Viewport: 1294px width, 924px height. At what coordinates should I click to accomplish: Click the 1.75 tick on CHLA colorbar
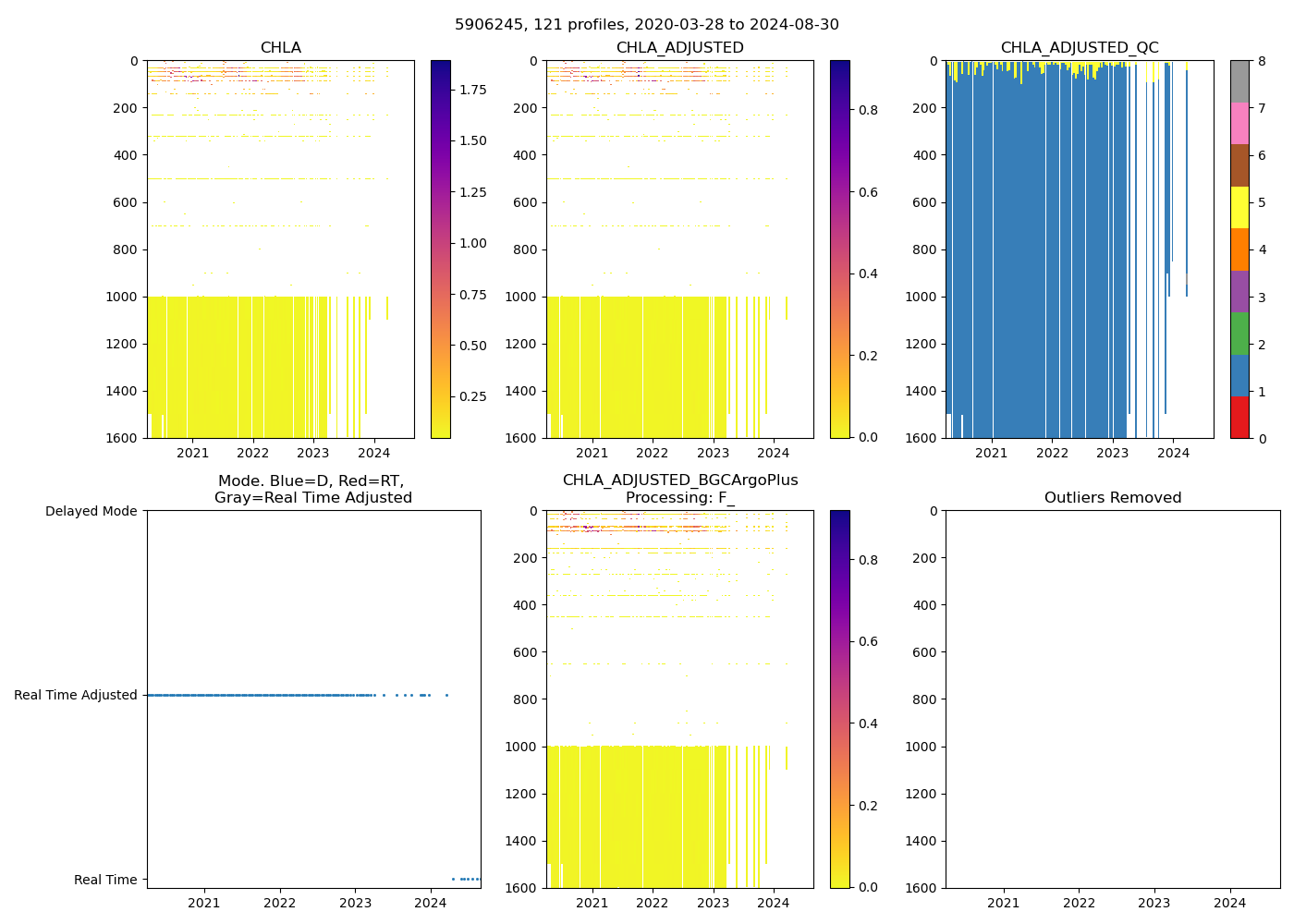coord(473,90)
